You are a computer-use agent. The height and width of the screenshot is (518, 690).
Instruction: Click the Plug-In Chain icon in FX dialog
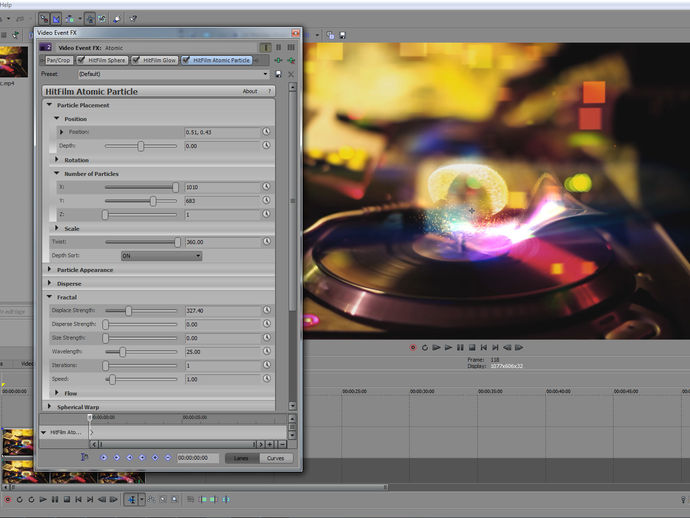278,60
